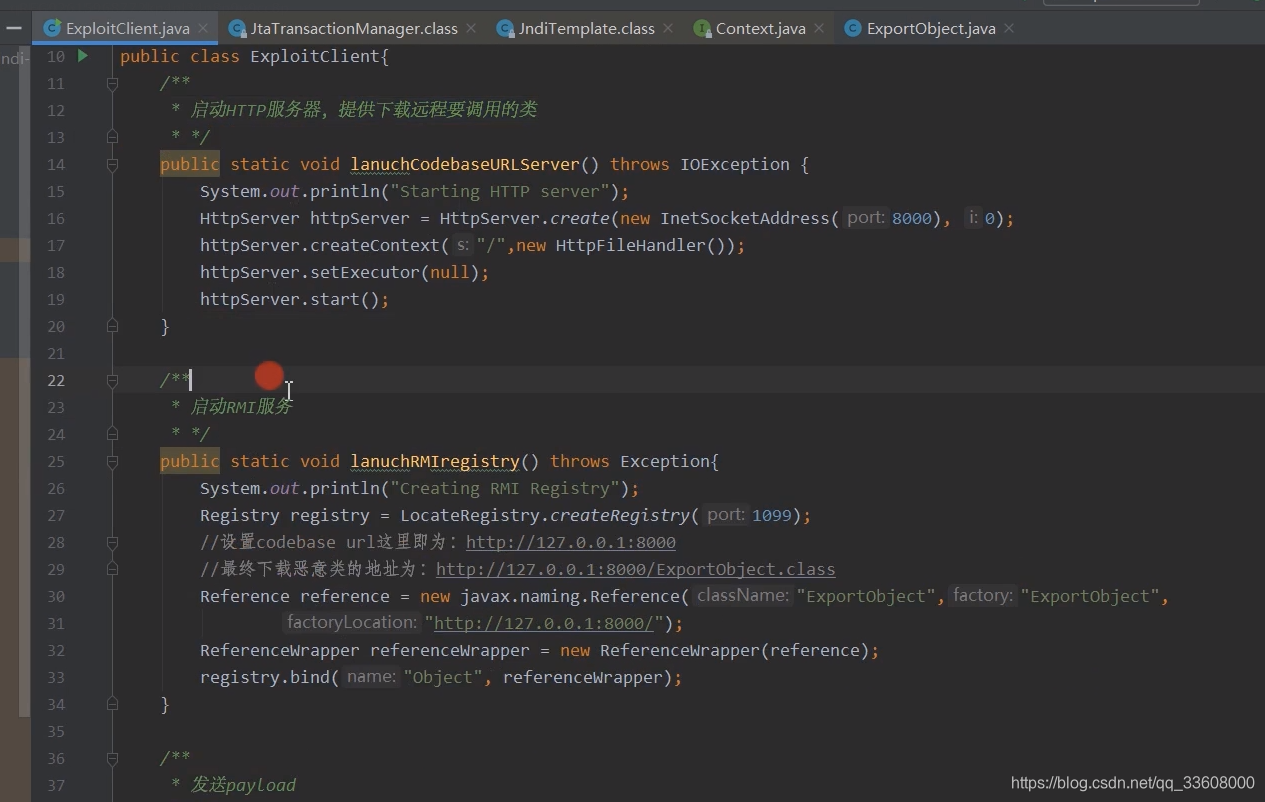Close the JndiTemplate.class tab
1265x802 pixels.
point(670,28)
